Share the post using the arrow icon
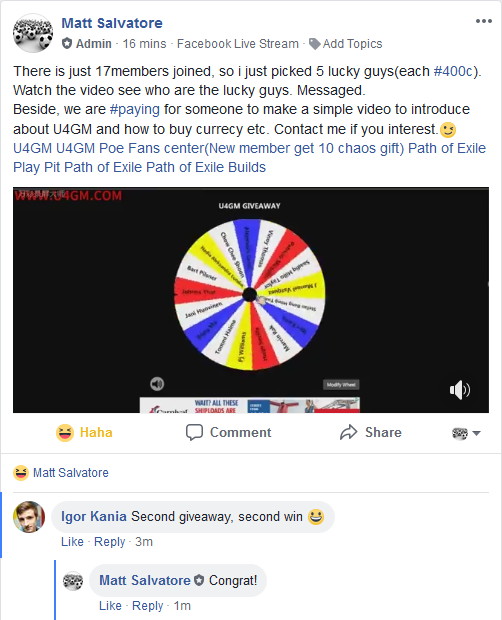The image size is (502, 620). pyautogui.click(x=371, y=433)
